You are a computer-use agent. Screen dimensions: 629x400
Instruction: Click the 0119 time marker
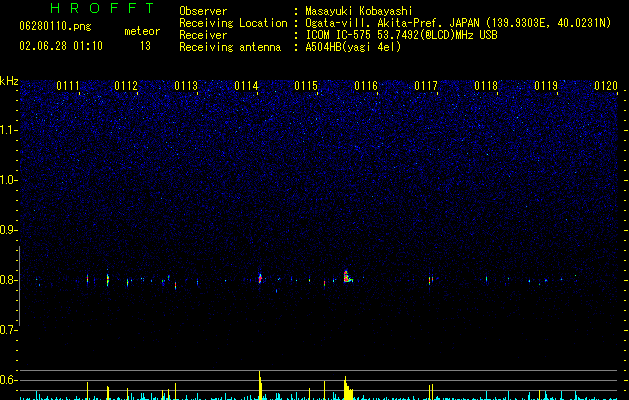(x=546, y=86)
